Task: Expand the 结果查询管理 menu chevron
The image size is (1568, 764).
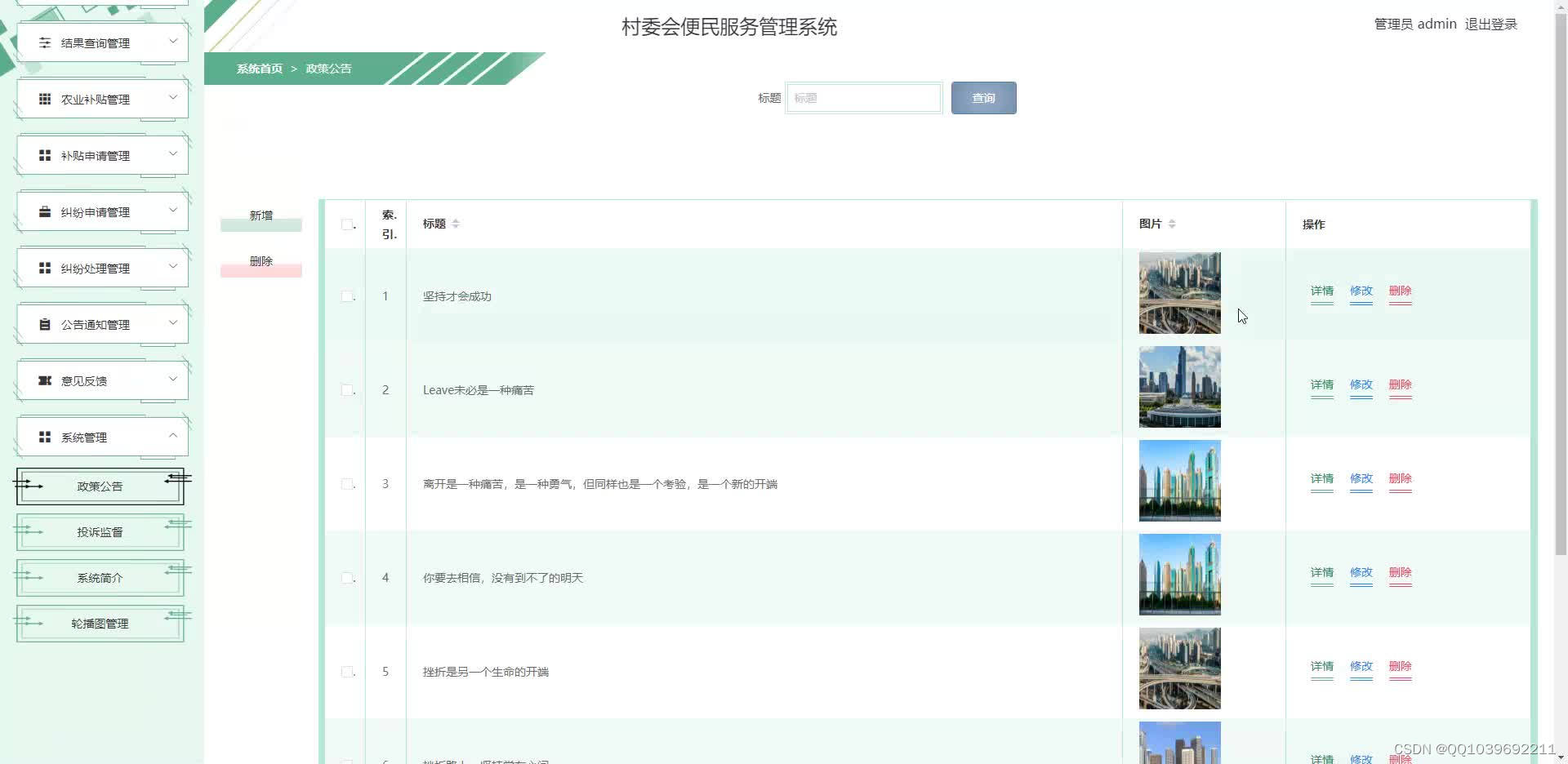Action: [173, 41]
